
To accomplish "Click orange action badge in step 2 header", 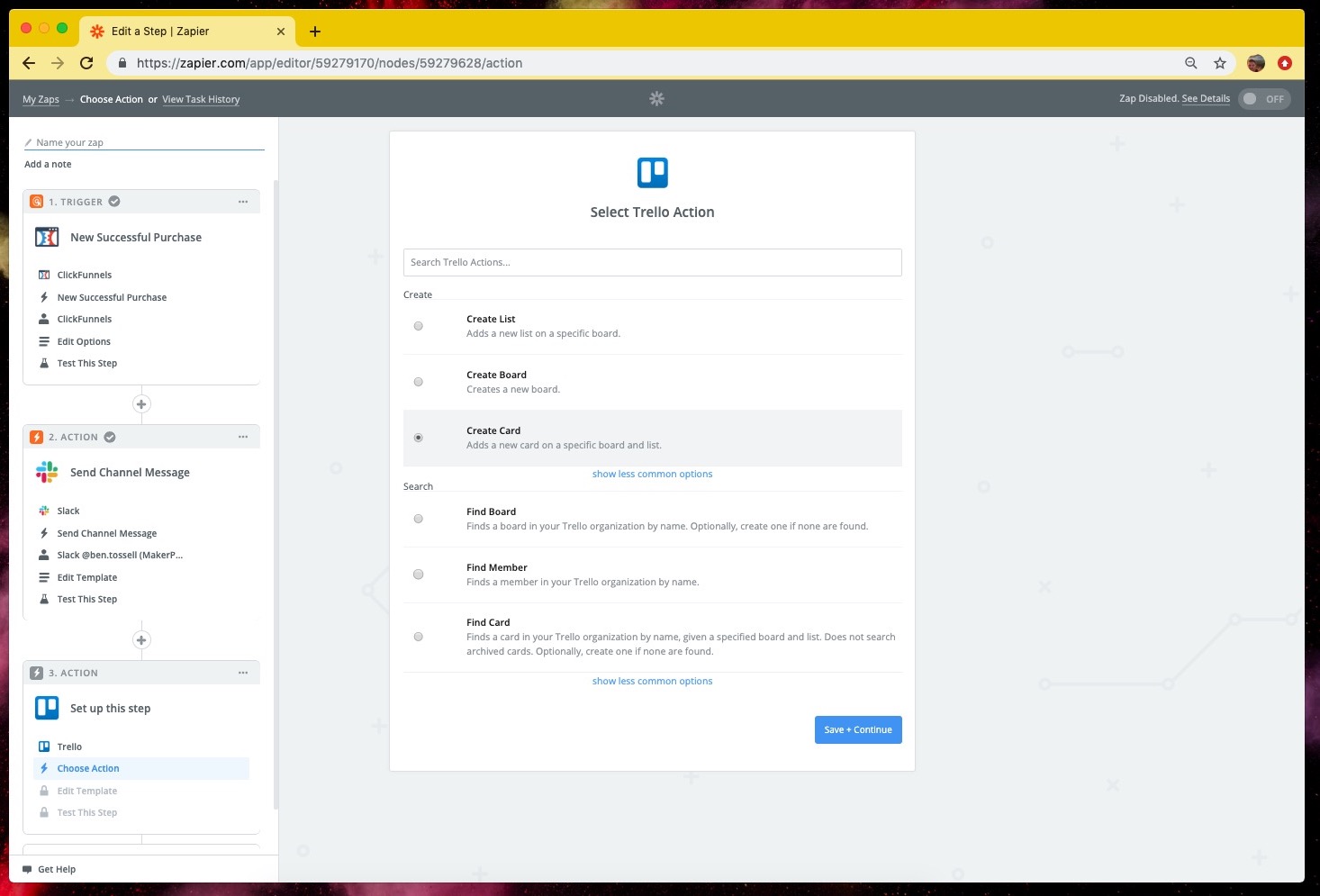I will coord(37,437).
